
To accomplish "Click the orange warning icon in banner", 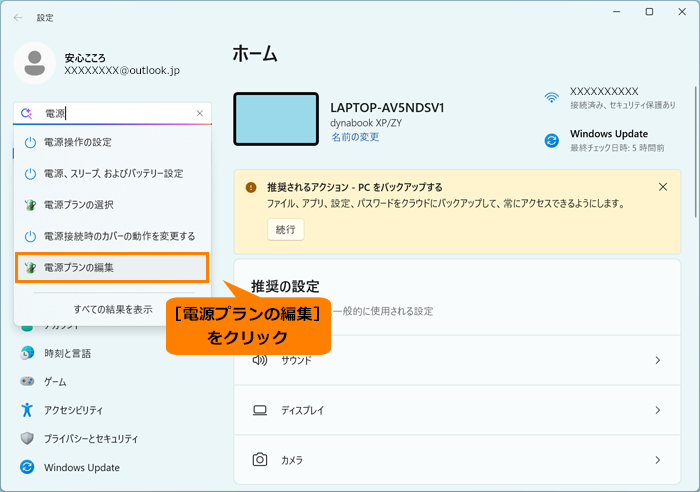I will (251, 187).
